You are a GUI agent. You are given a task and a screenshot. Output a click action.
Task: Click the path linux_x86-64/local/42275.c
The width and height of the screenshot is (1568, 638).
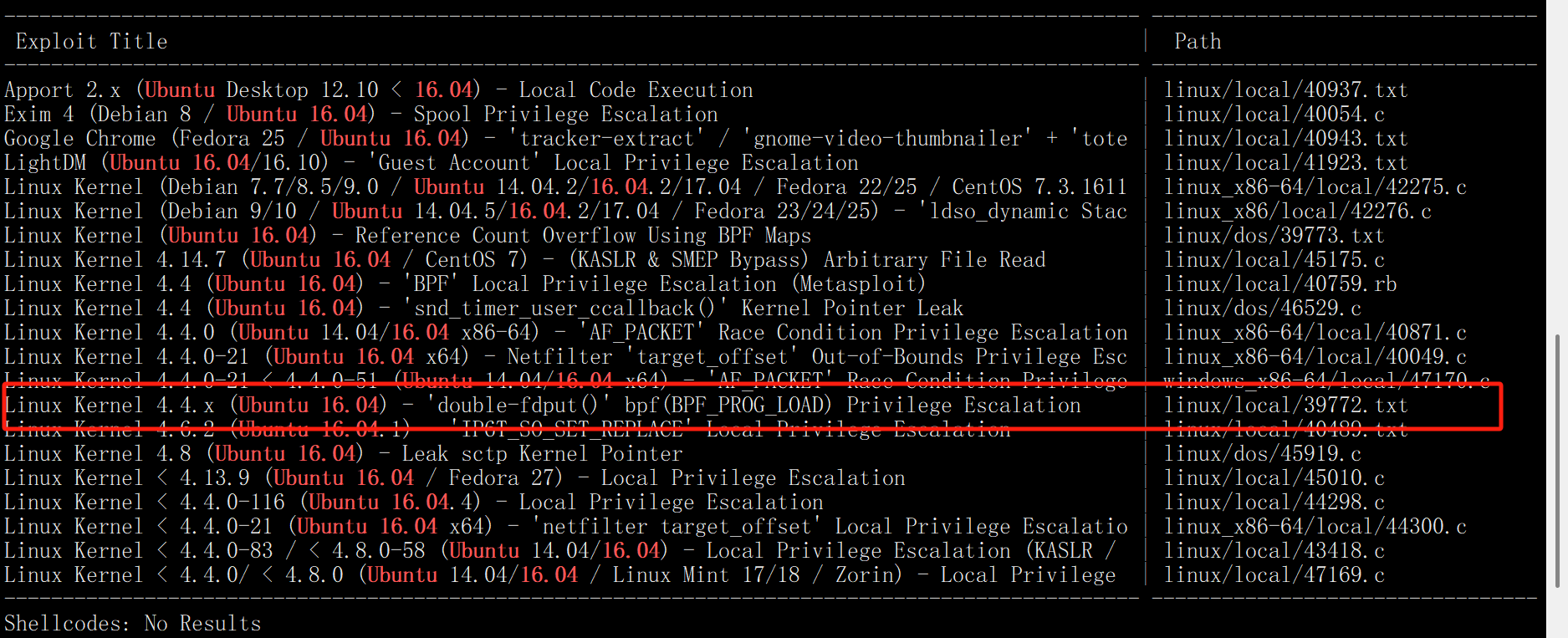click(1315, 187)
